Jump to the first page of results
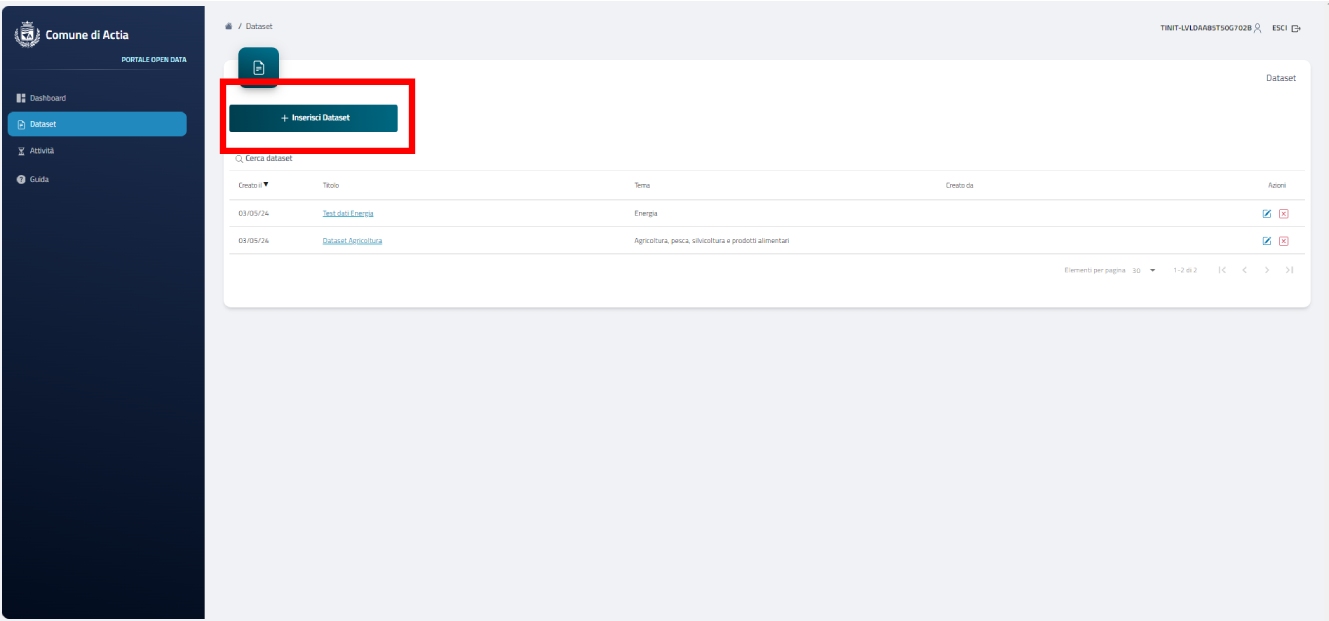The width and height of the screenshot is (1329, 621). 1220,270
